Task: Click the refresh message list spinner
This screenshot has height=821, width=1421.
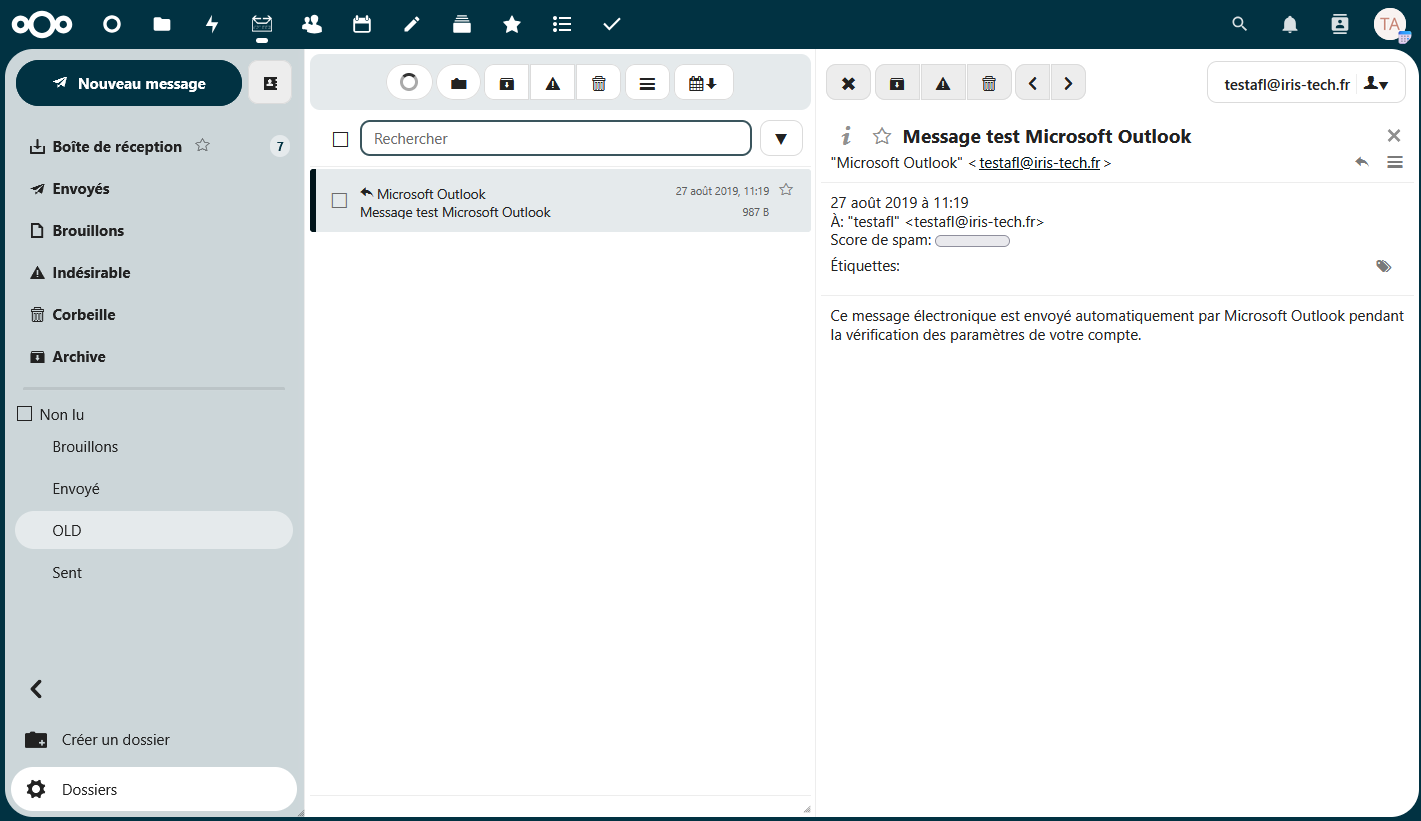Action: [x=409, y=83]
